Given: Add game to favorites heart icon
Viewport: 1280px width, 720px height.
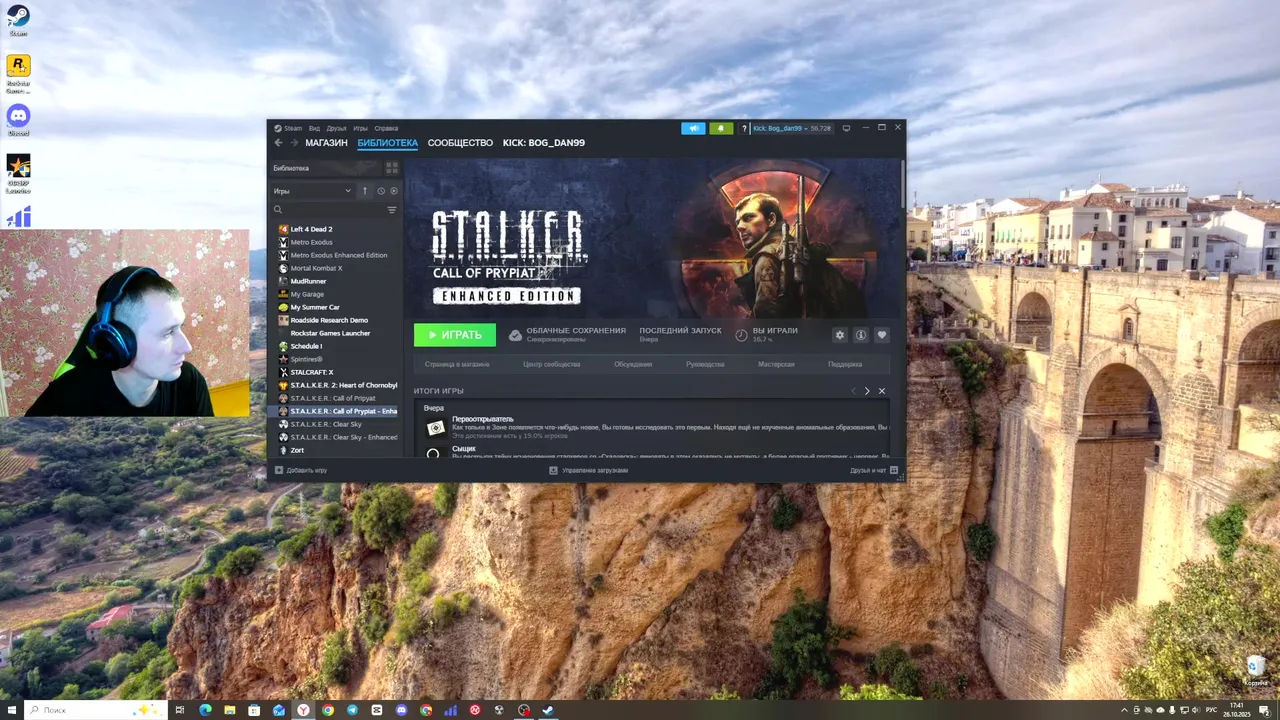Looking at the screenshot, I should click(882, 335).
